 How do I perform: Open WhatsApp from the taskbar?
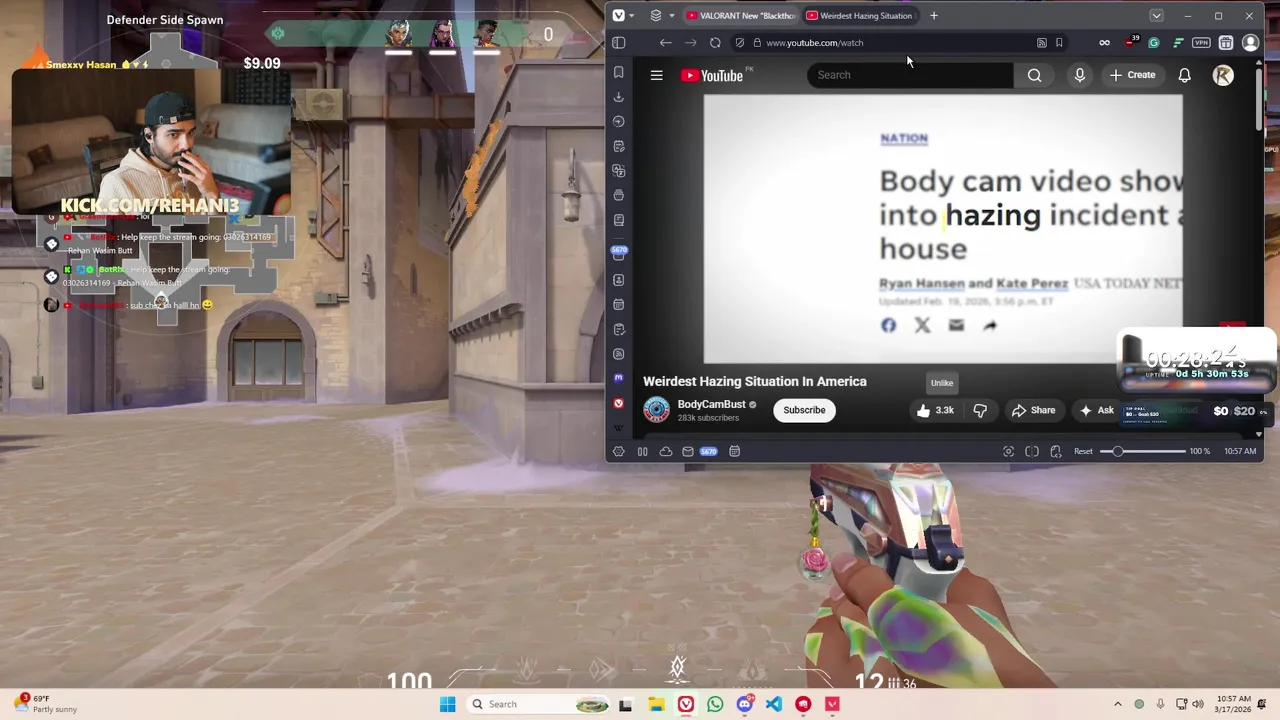pos(715,704)
